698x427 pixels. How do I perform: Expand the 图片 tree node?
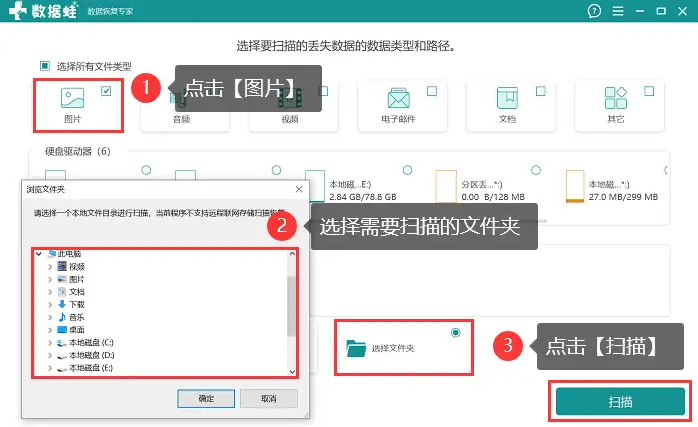(50, 279)
